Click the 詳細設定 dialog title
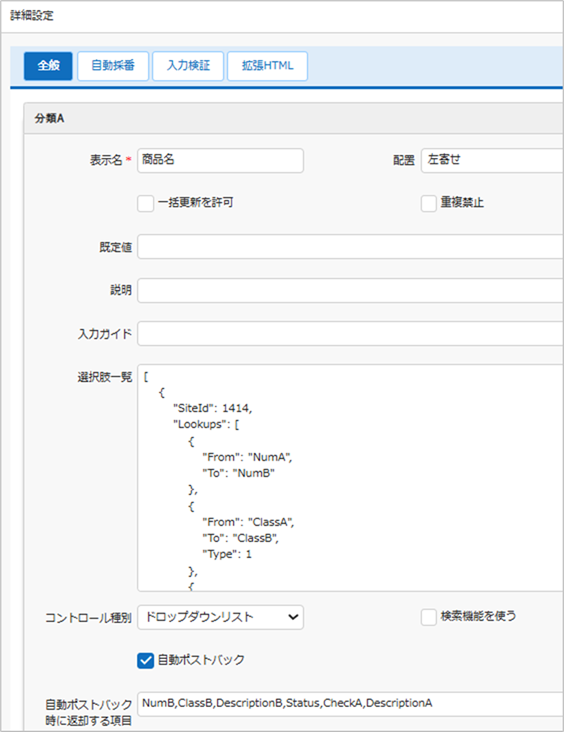 click(32, 15)
